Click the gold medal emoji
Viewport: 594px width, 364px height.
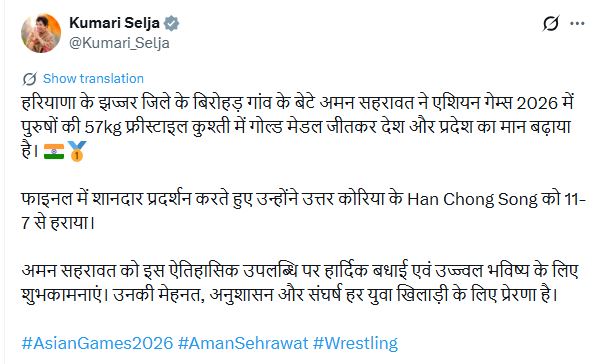coord(77,151)
